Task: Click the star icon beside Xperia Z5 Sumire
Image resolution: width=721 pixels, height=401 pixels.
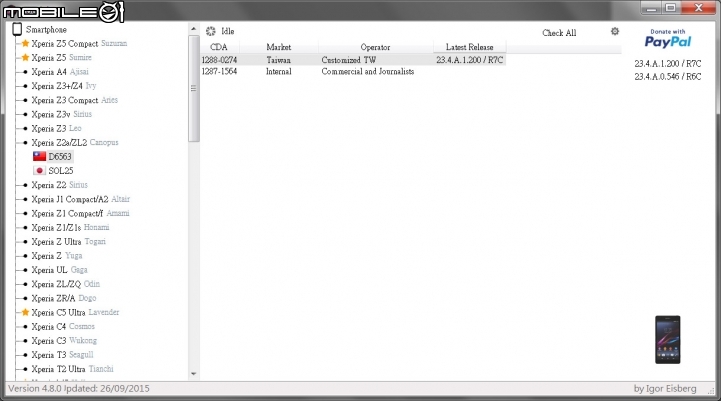Action: pyautogui.click(x=25, y=57)
